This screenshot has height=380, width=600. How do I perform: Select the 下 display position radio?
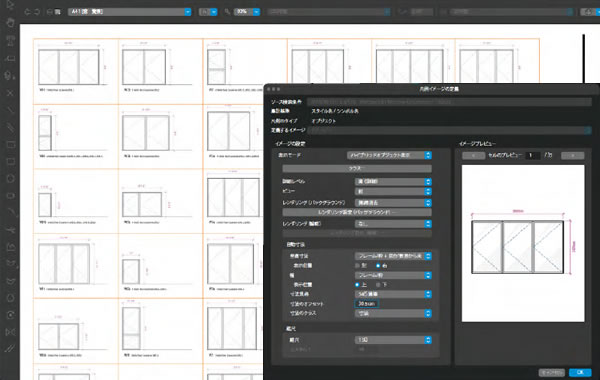click(378, 285)
